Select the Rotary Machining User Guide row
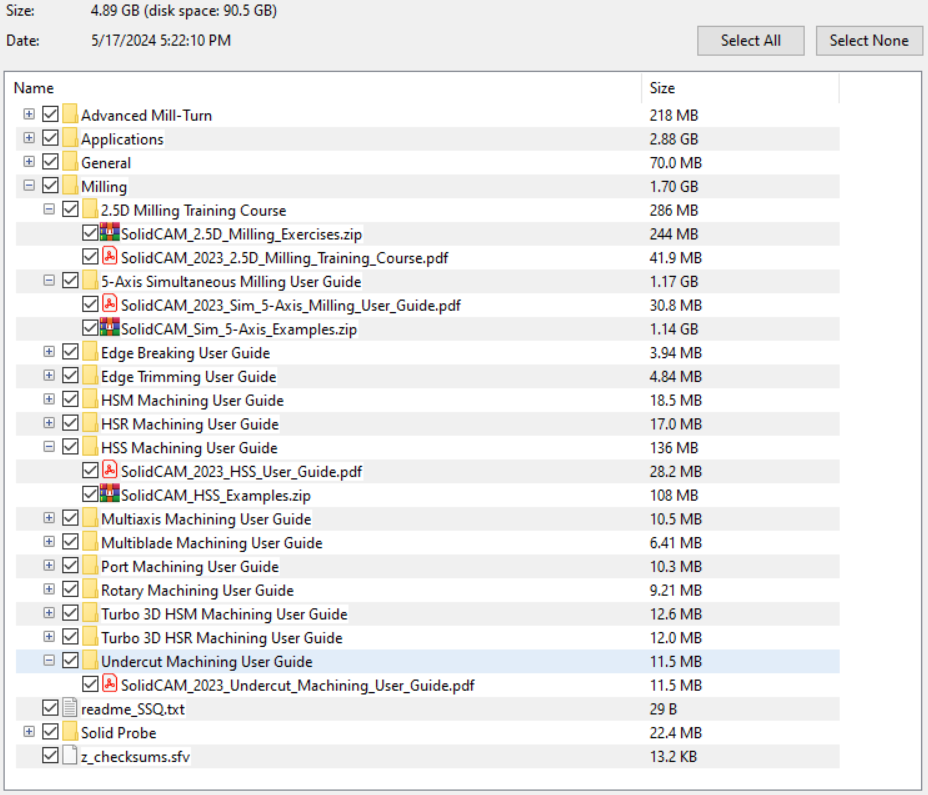The height and width of the screenshot is (795, 928). [427, 590]
